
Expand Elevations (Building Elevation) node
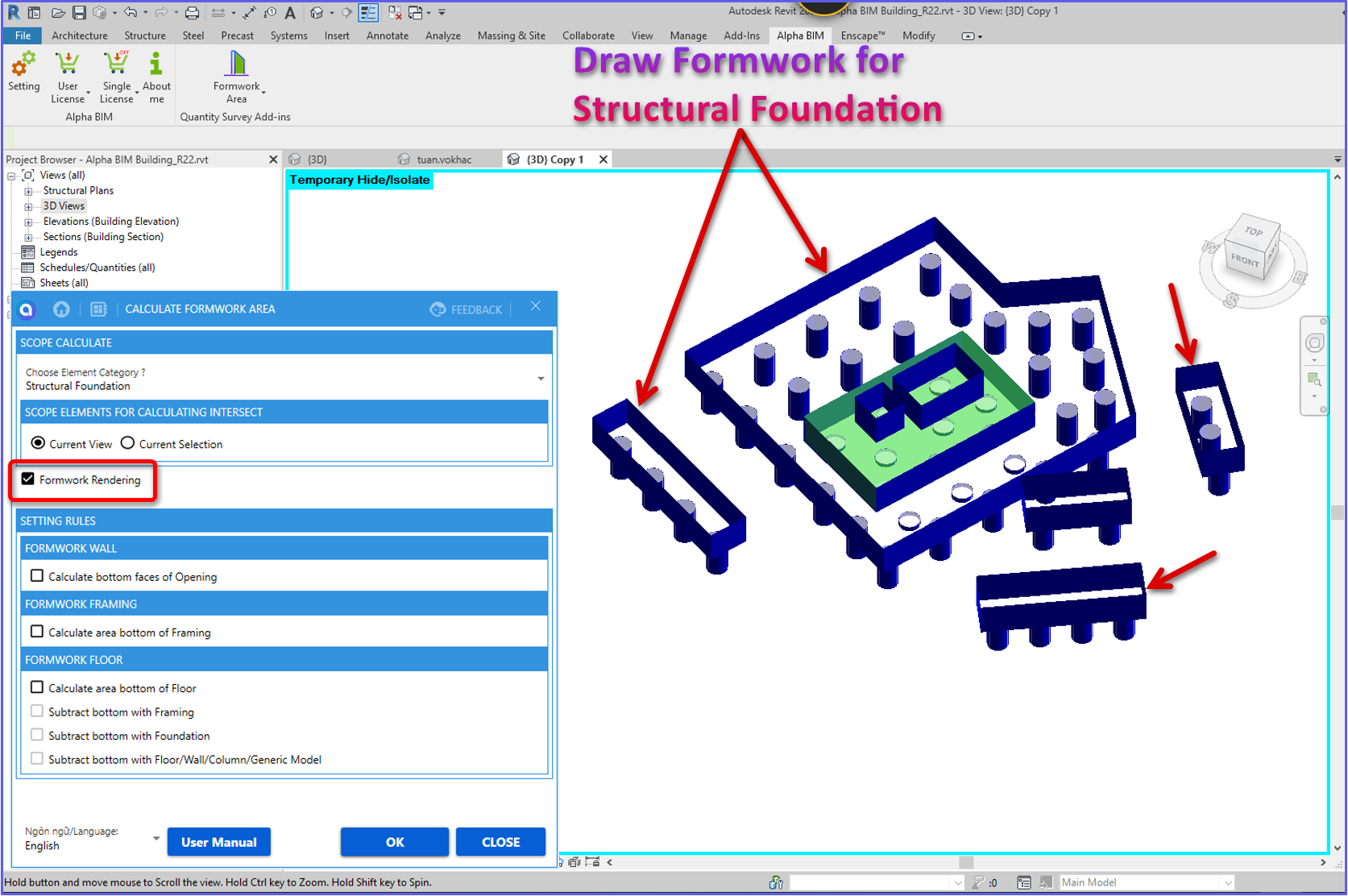[28, 222]
